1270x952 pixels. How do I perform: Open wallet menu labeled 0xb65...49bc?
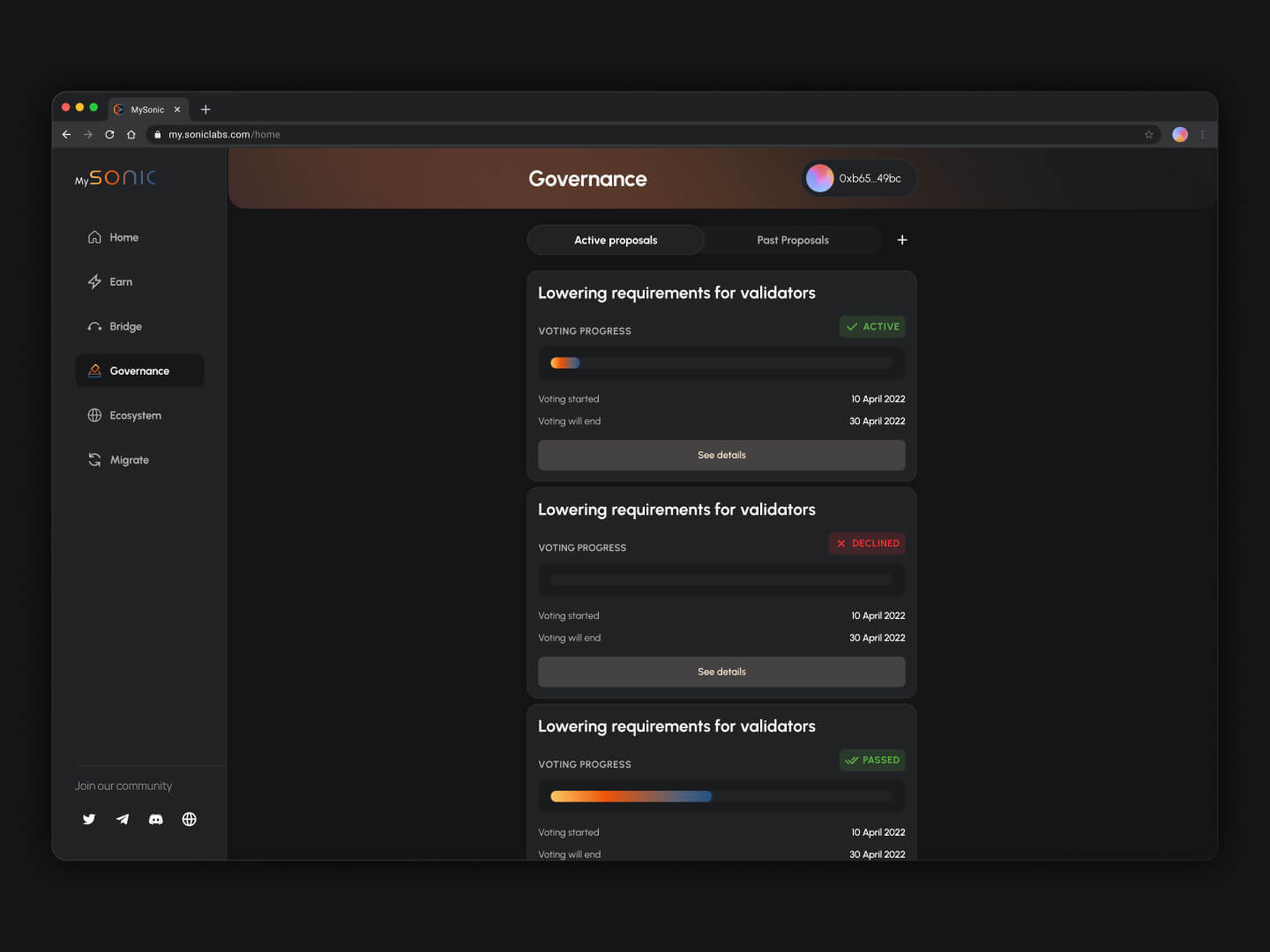pyautogui.click(x=857, y=177)
